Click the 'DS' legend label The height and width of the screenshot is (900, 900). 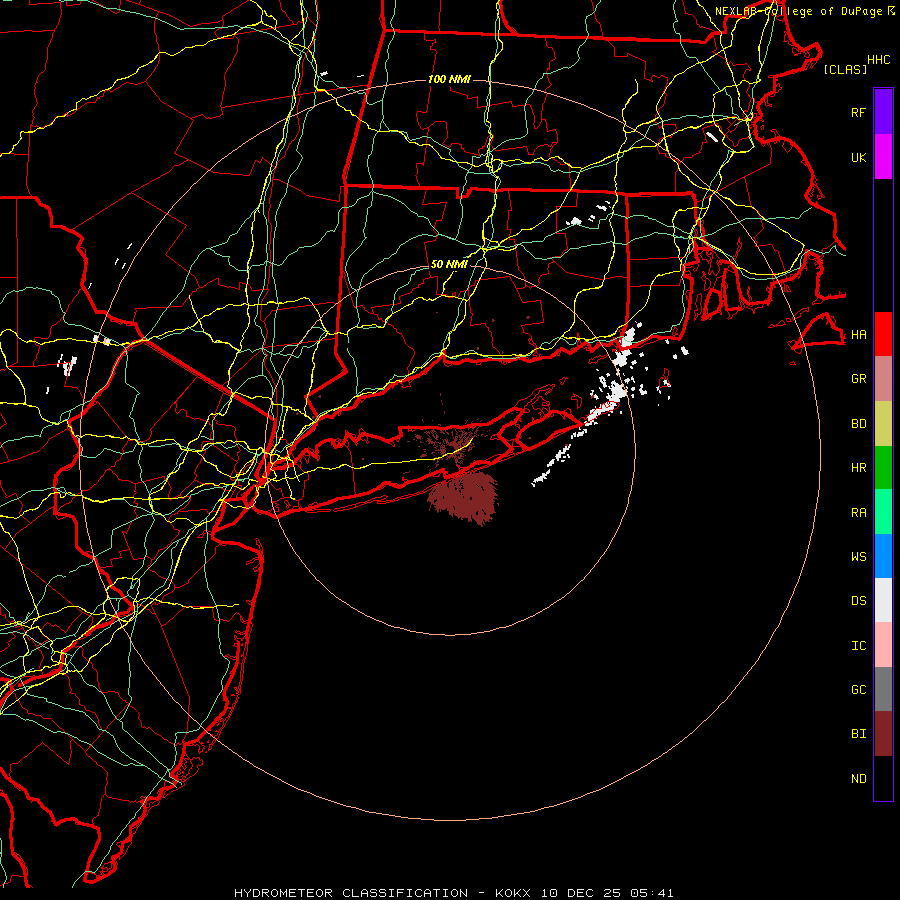[858, 601]
